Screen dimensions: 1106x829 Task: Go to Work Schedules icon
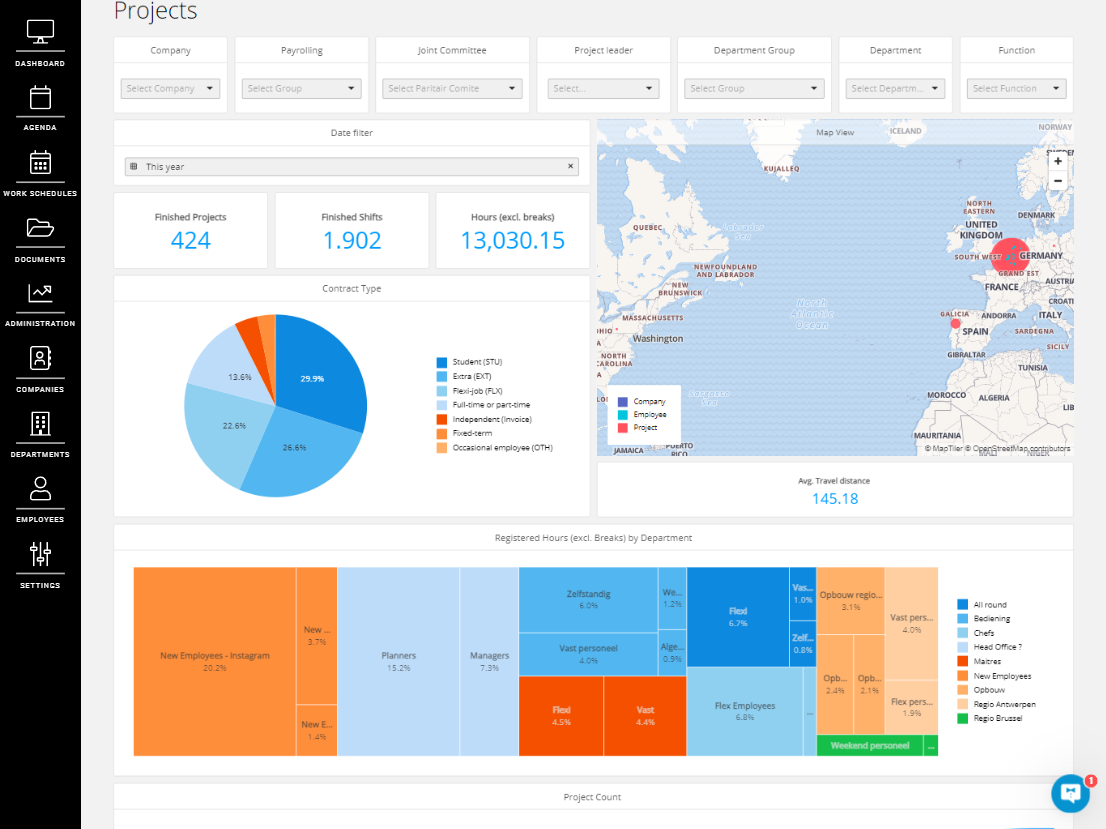pos(40,163)
